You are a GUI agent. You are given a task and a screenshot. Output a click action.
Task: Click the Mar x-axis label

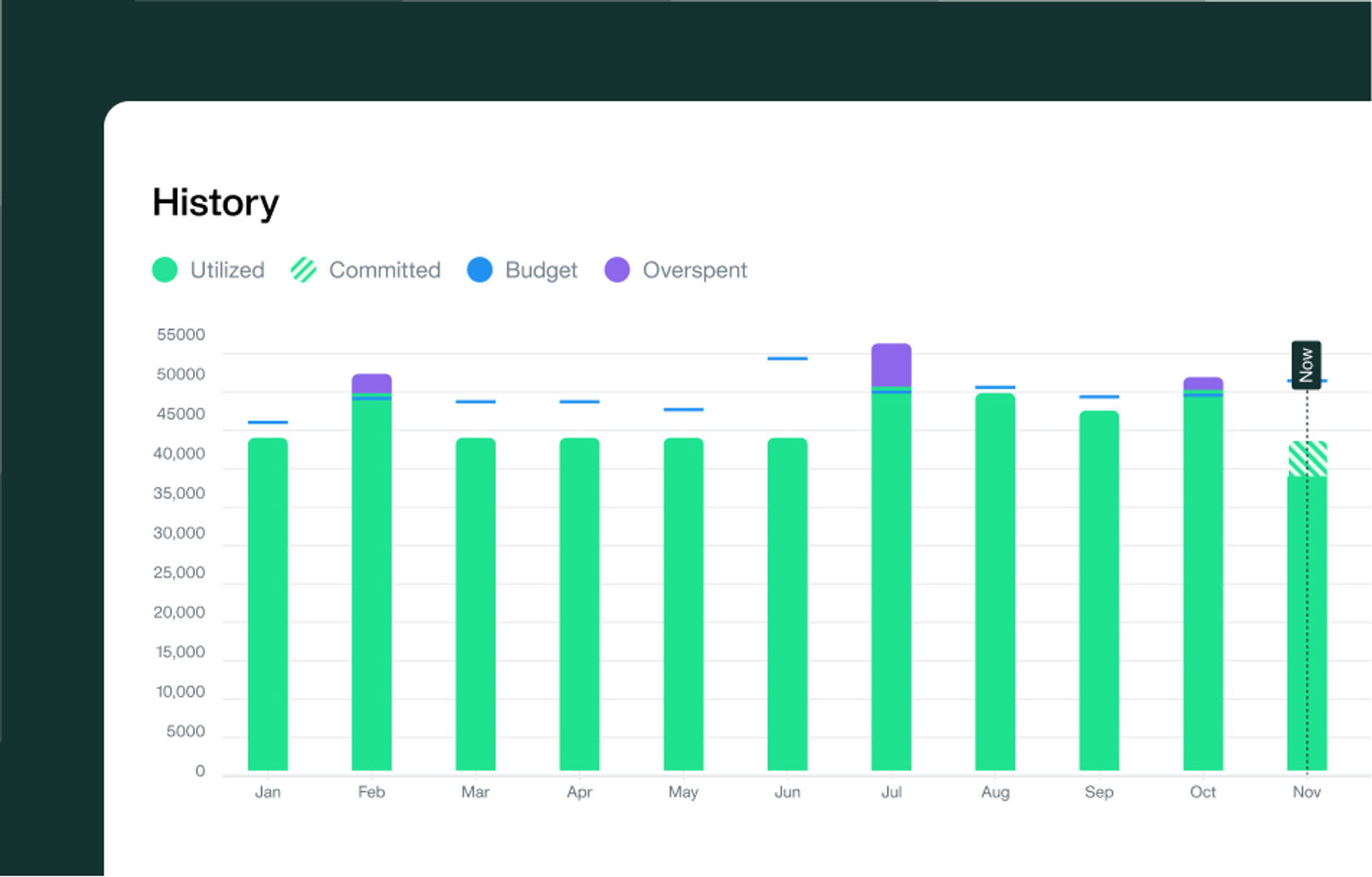[476, 792]
